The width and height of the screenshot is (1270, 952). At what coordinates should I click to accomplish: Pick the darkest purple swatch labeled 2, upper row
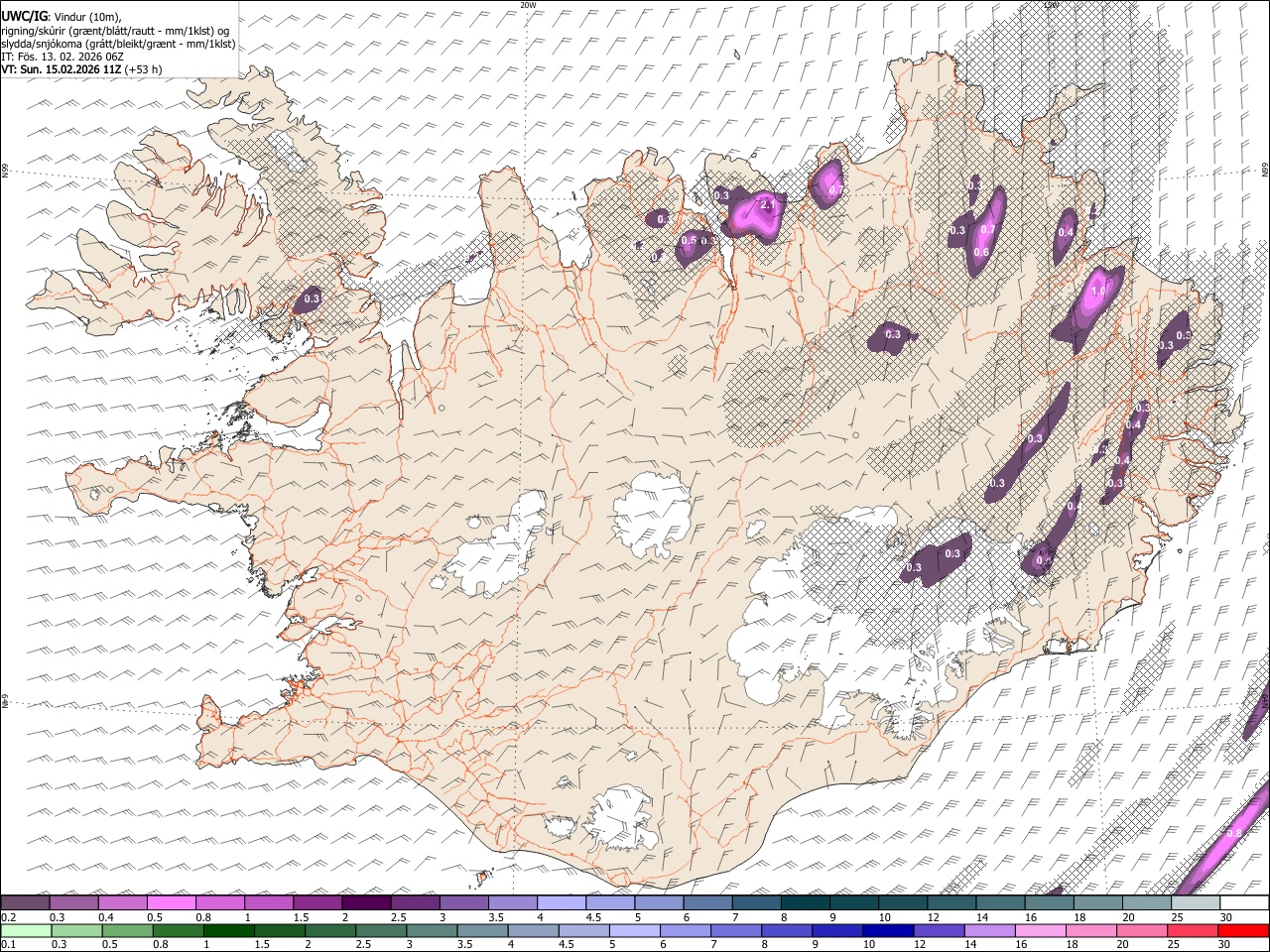[366, 902]
